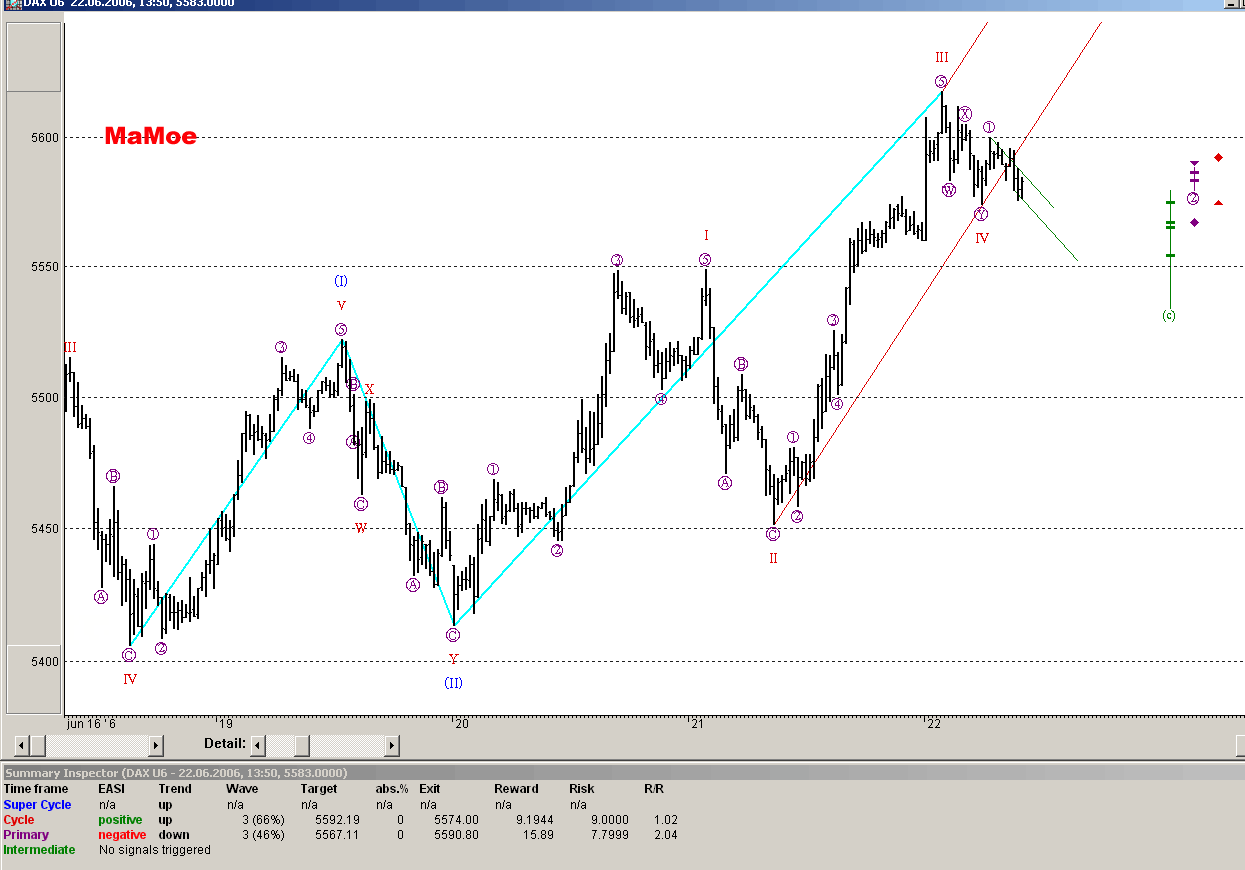Click the target value 5567.11
The image size is (1245, 870).
click(x=337, y=834)
